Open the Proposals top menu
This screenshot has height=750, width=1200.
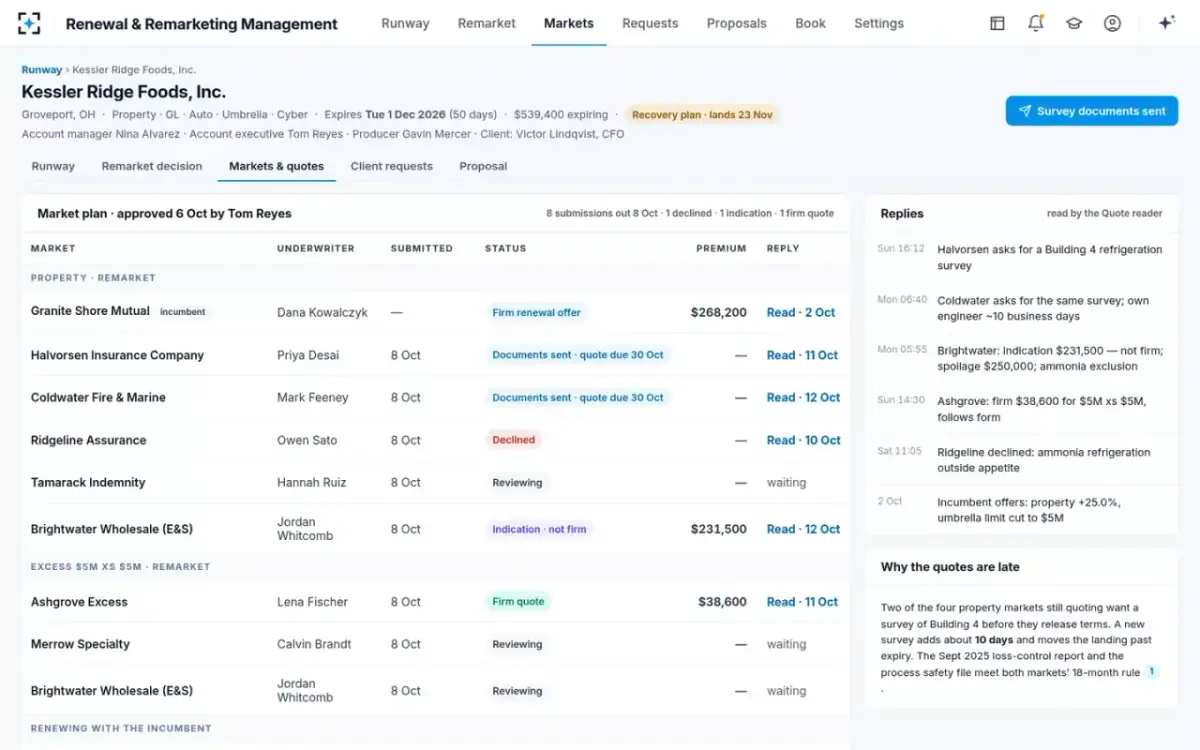[737, 23]
